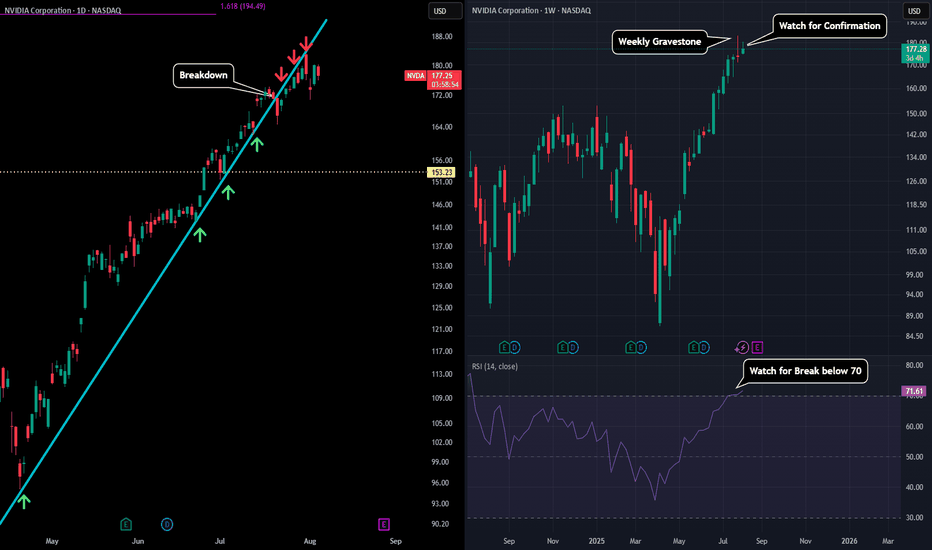
Task: Click the NVIDIA Corporation 1W chart title
Action: [x=531, y=10]
